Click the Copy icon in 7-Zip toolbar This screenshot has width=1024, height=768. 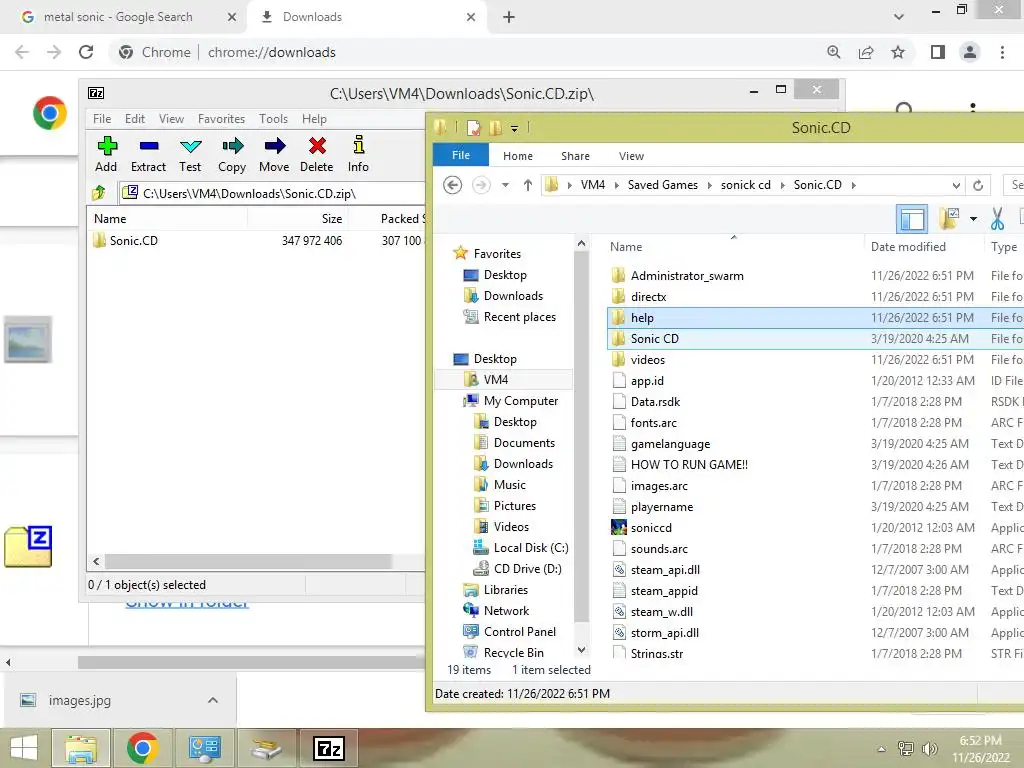click(x=232, y=154)
